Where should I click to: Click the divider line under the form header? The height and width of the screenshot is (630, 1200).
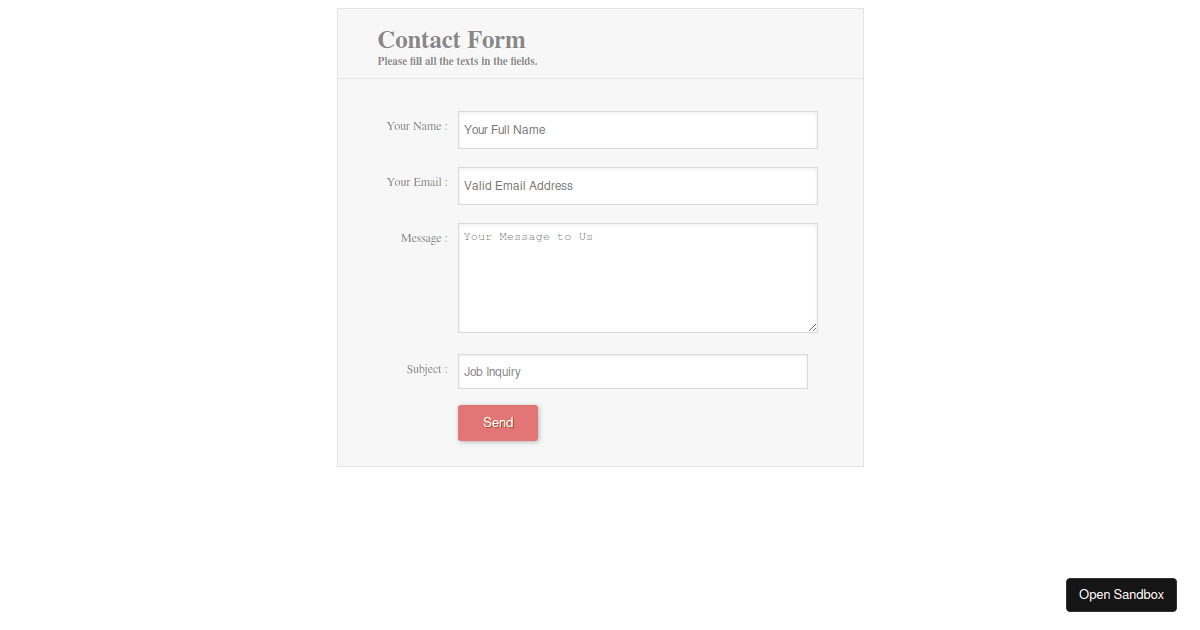pyautogui.click(x=600, y=78)
